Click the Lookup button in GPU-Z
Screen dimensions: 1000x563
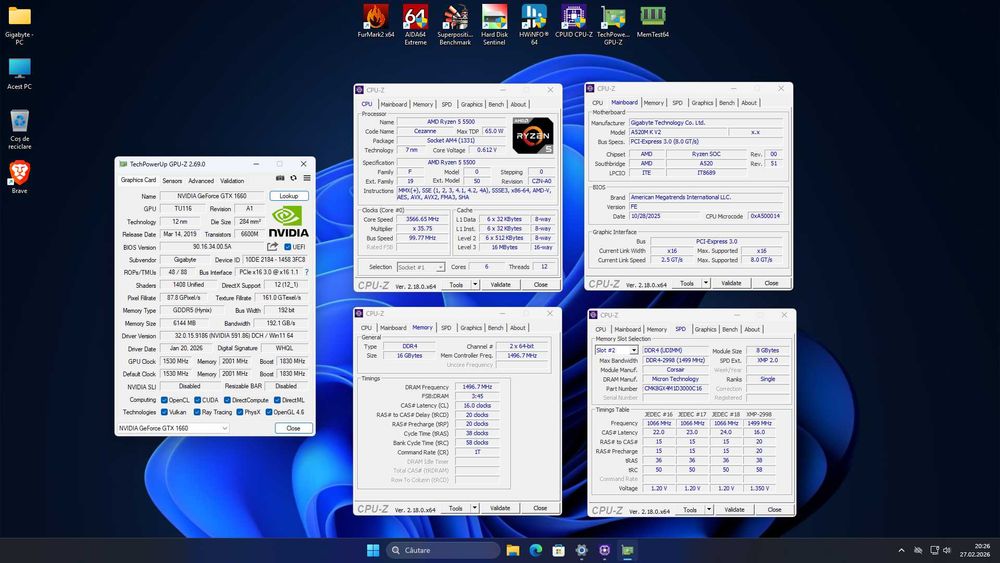pyautogui.click(x=289, y=196)
